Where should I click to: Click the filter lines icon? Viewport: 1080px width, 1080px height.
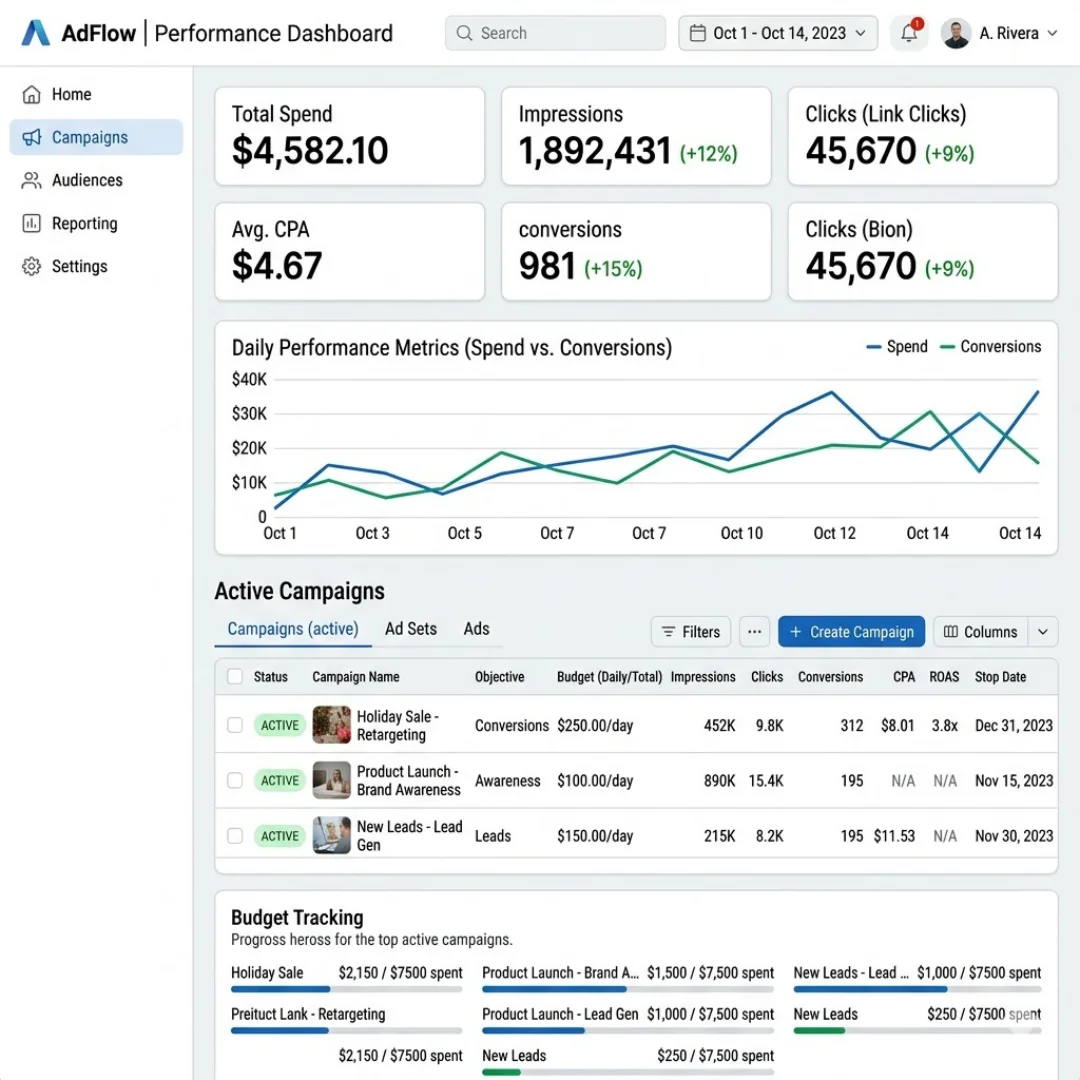(x=668, y=632)
